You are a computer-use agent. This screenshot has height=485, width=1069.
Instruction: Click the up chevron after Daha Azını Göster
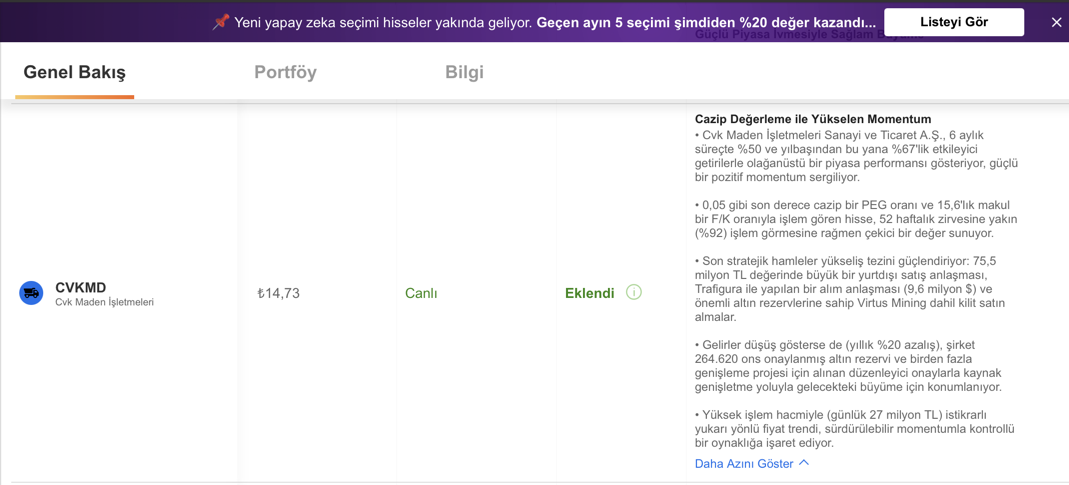[803, 463]
